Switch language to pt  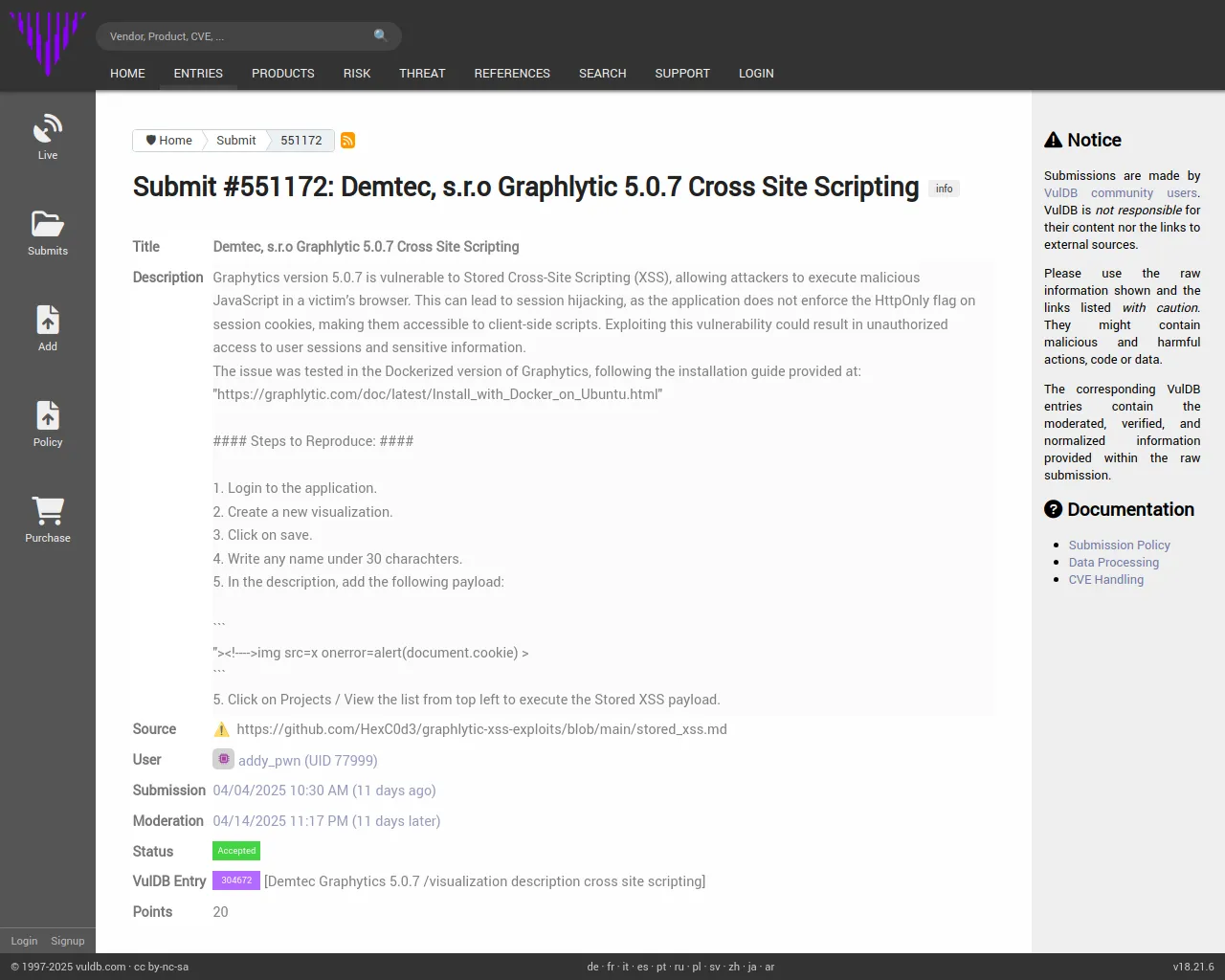tap(661, 967)
